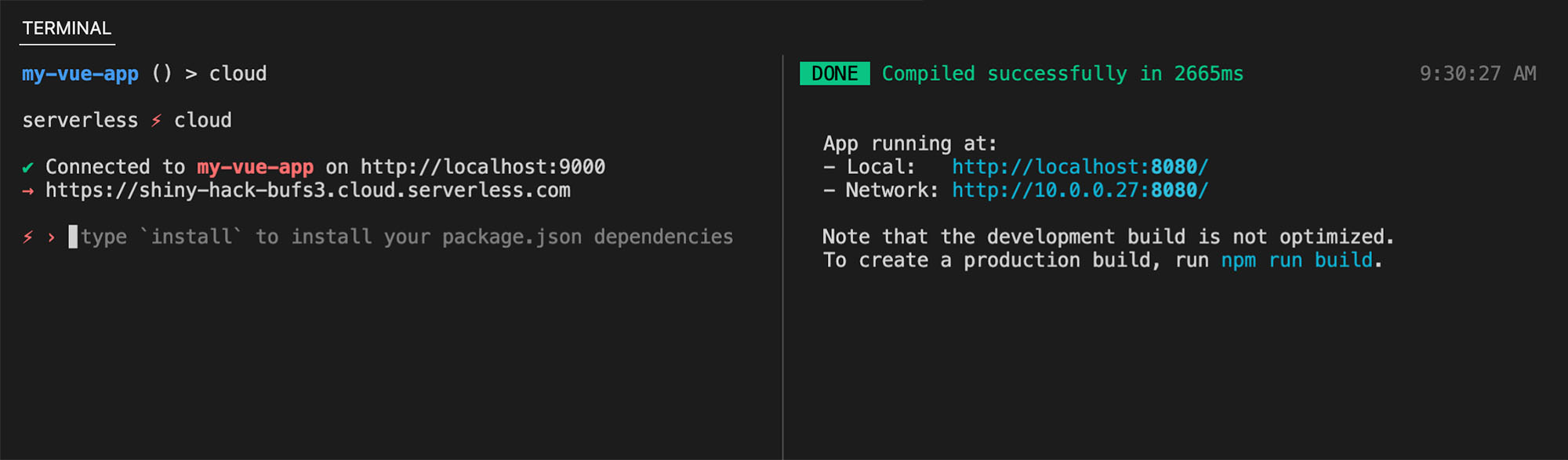1568x460 pixels.
Task: Click the green checkmark before Connected
Action: [28, 168]
